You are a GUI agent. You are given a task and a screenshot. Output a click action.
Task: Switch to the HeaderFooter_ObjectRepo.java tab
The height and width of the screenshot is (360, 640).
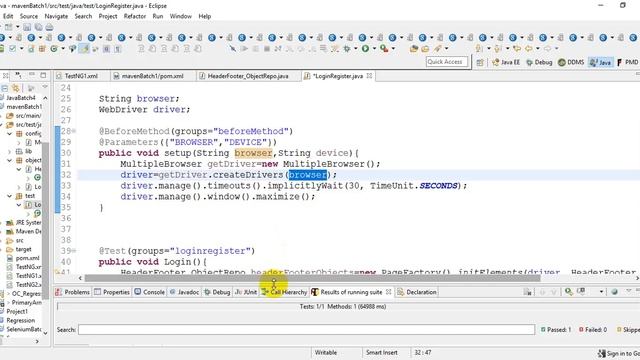247,76
